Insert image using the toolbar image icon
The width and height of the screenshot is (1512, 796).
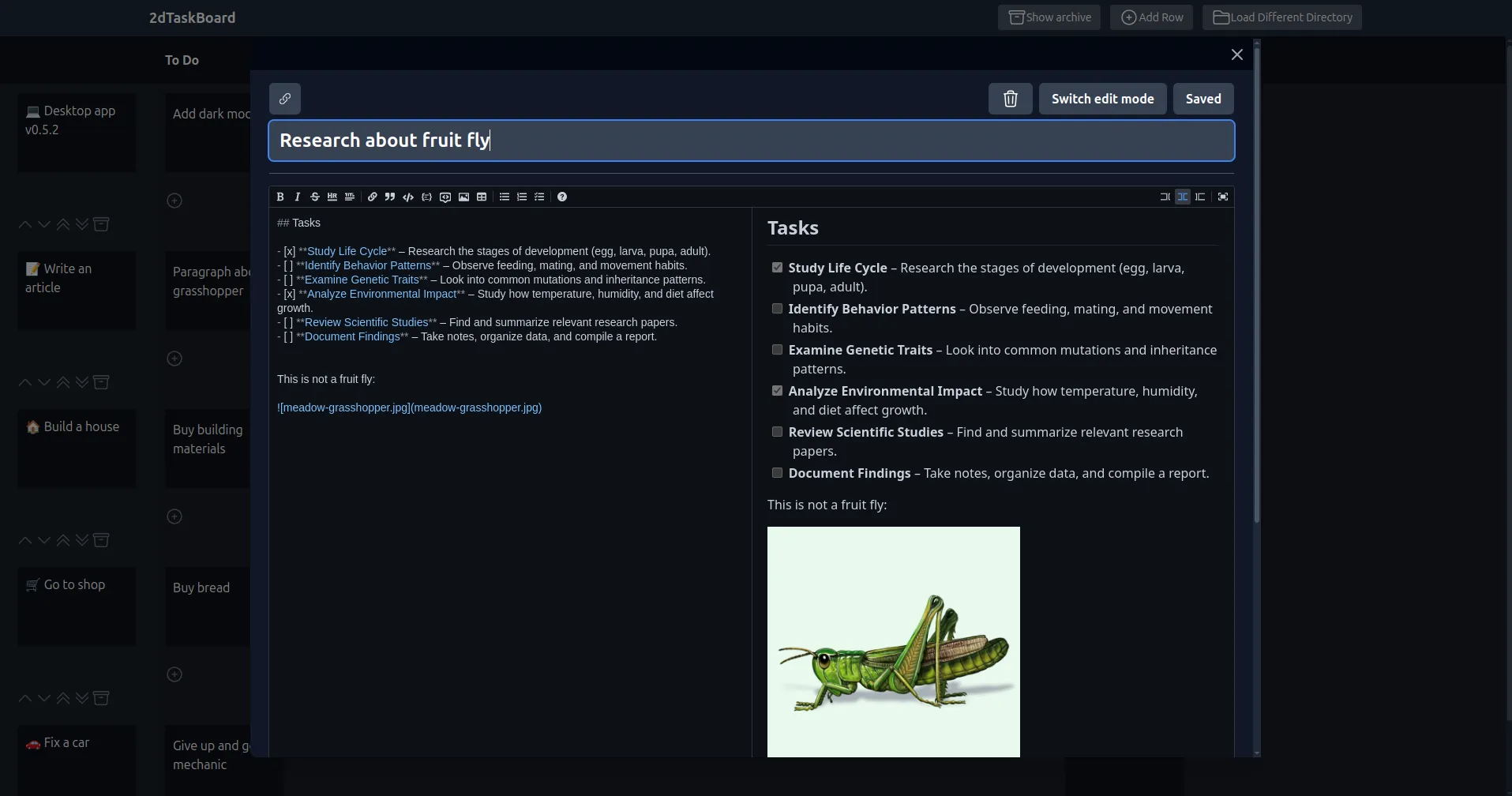(464, 197)
